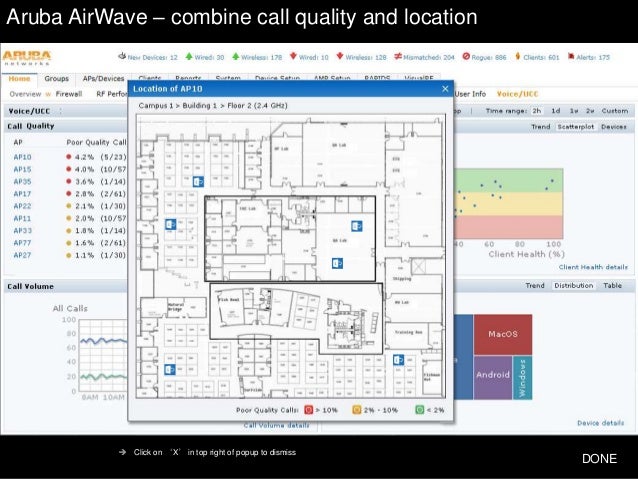Open AP11 link in Call Quality list
This screenshot has height=479, width=638.
coord(22,219)
